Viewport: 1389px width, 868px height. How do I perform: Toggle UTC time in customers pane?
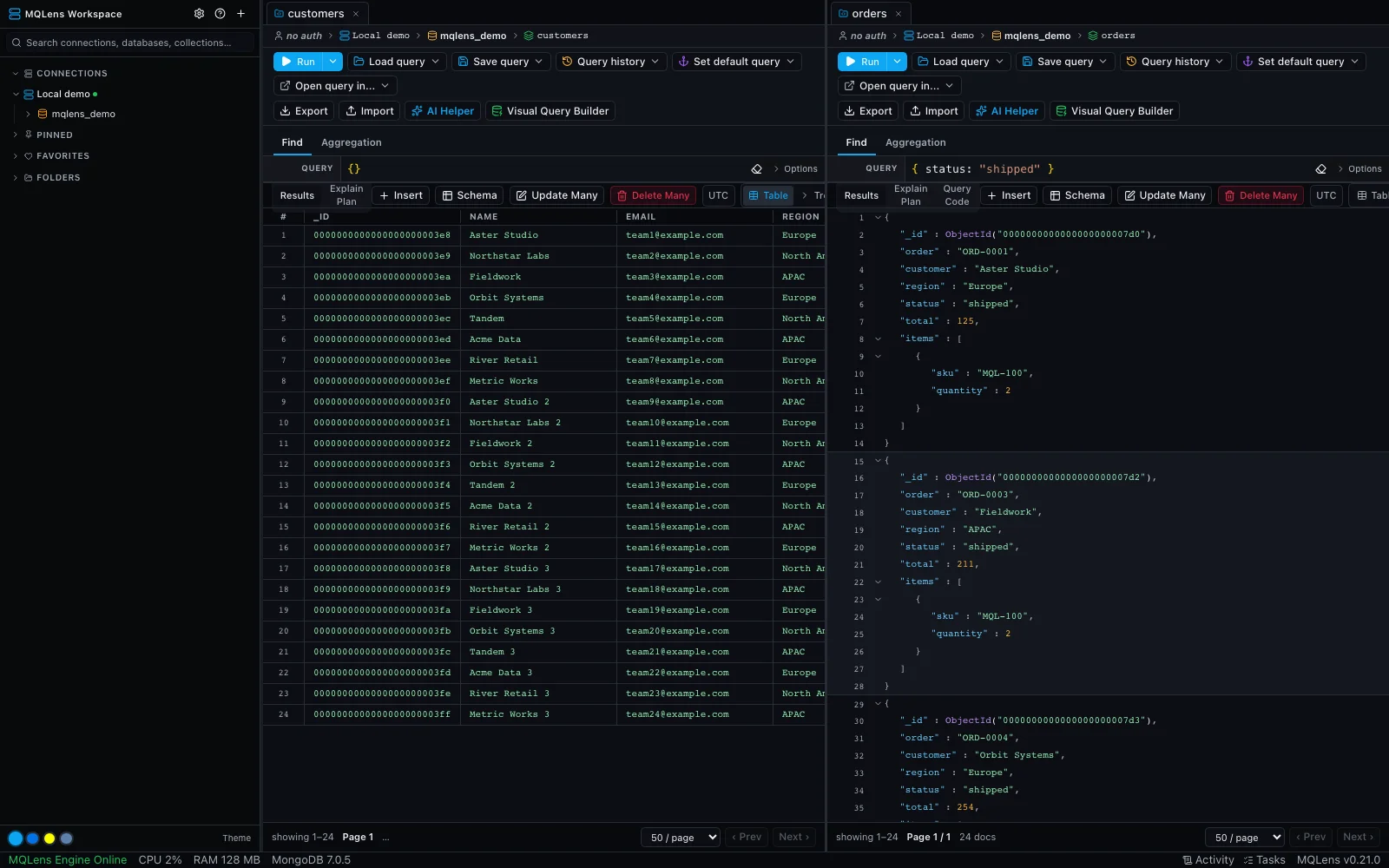[x=719, y=195]
